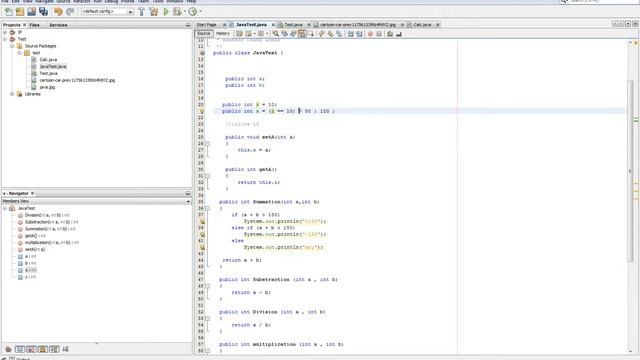Select Summation method in Navigator
This screenshot has width=640, height=360.
click(50, 229)
